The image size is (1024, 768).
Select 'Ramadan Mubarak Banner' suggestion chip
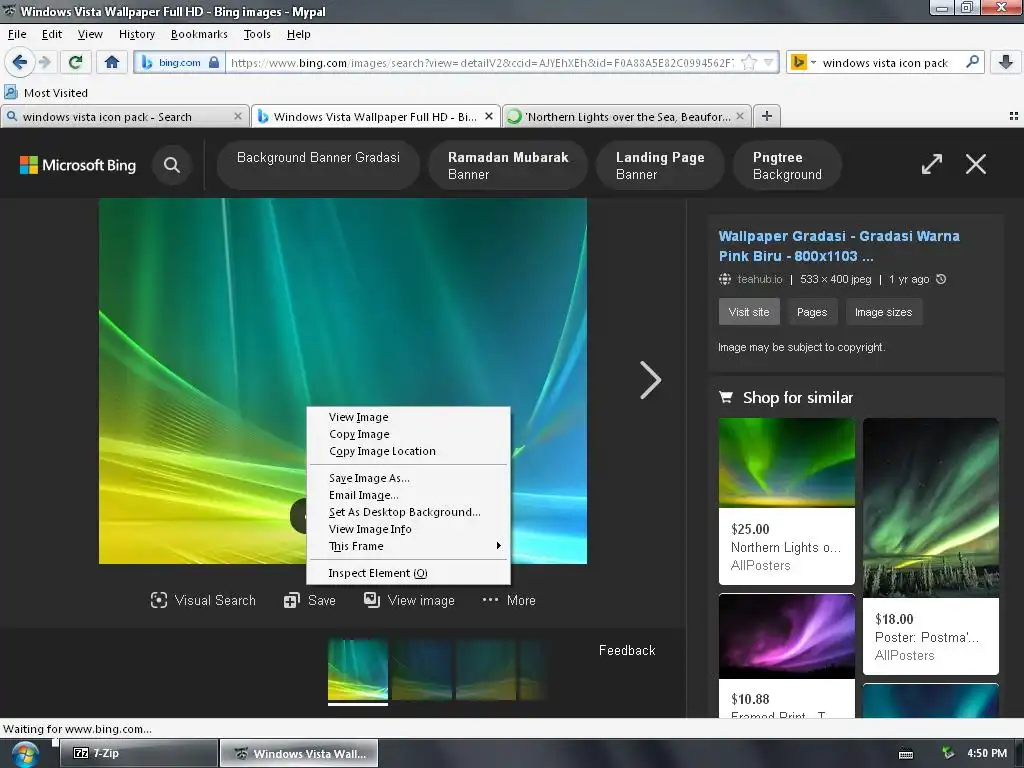tap(508, 165)
